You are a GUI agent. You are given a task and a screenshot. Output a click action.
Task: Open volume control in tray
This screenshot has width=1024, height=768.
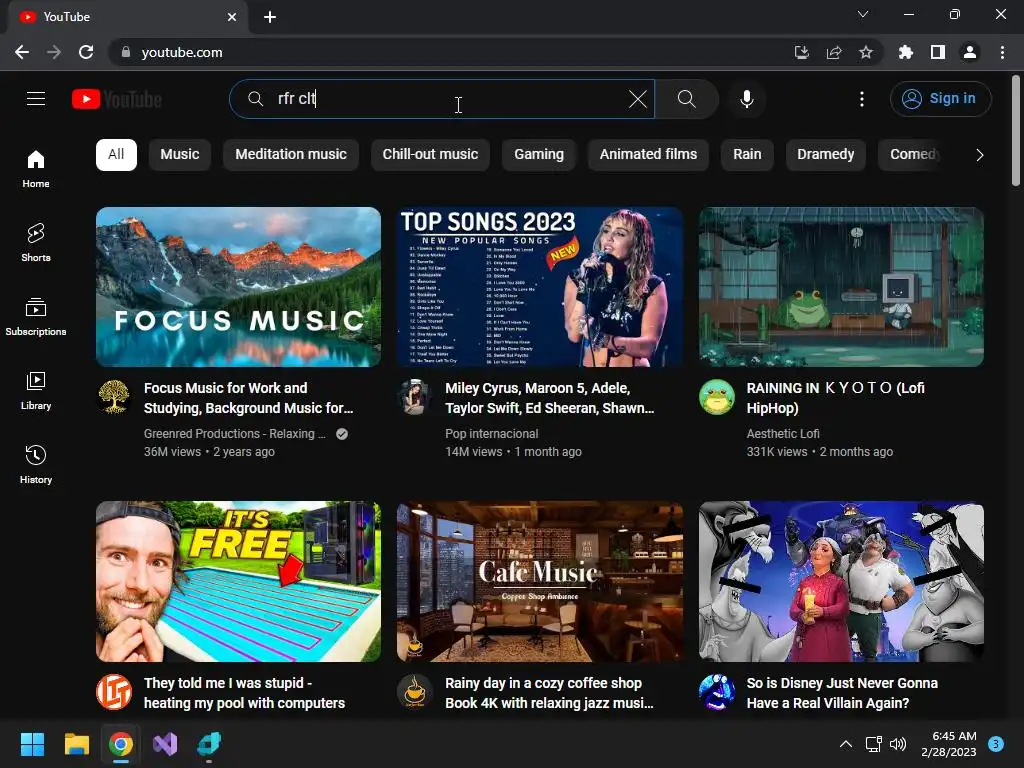899,744
